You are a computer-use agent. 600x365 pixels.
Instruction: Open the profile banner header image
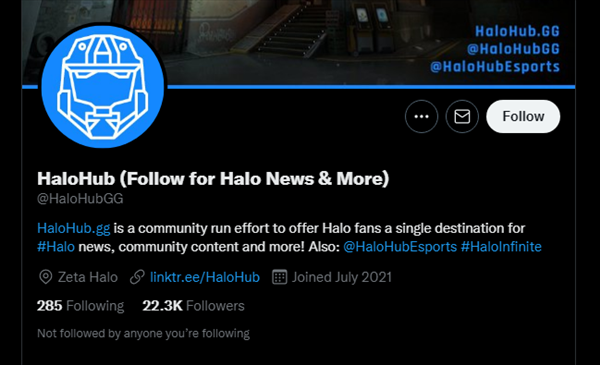298,43
